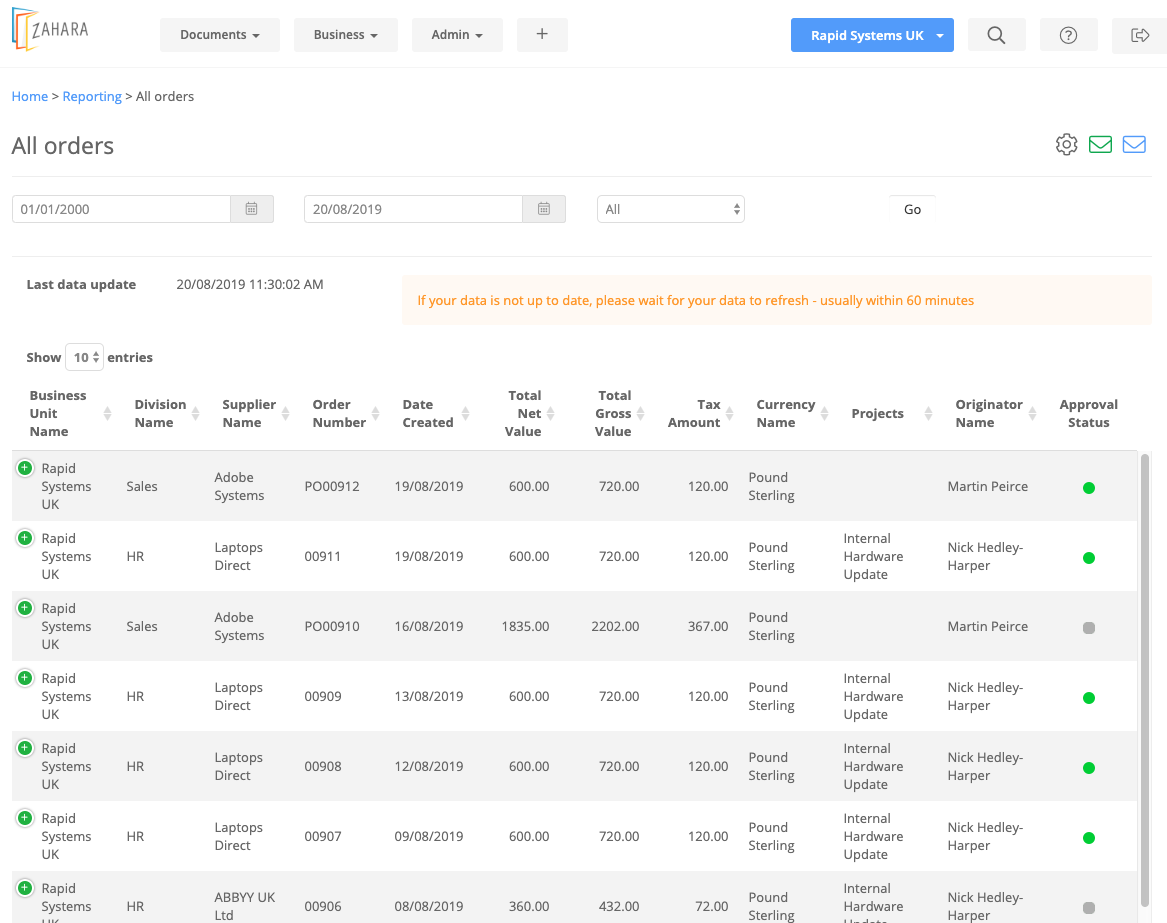The width and height of the screenshot is (1167, 923).
Task: Open the All filter dropdown
Action: tap(670, 209)
